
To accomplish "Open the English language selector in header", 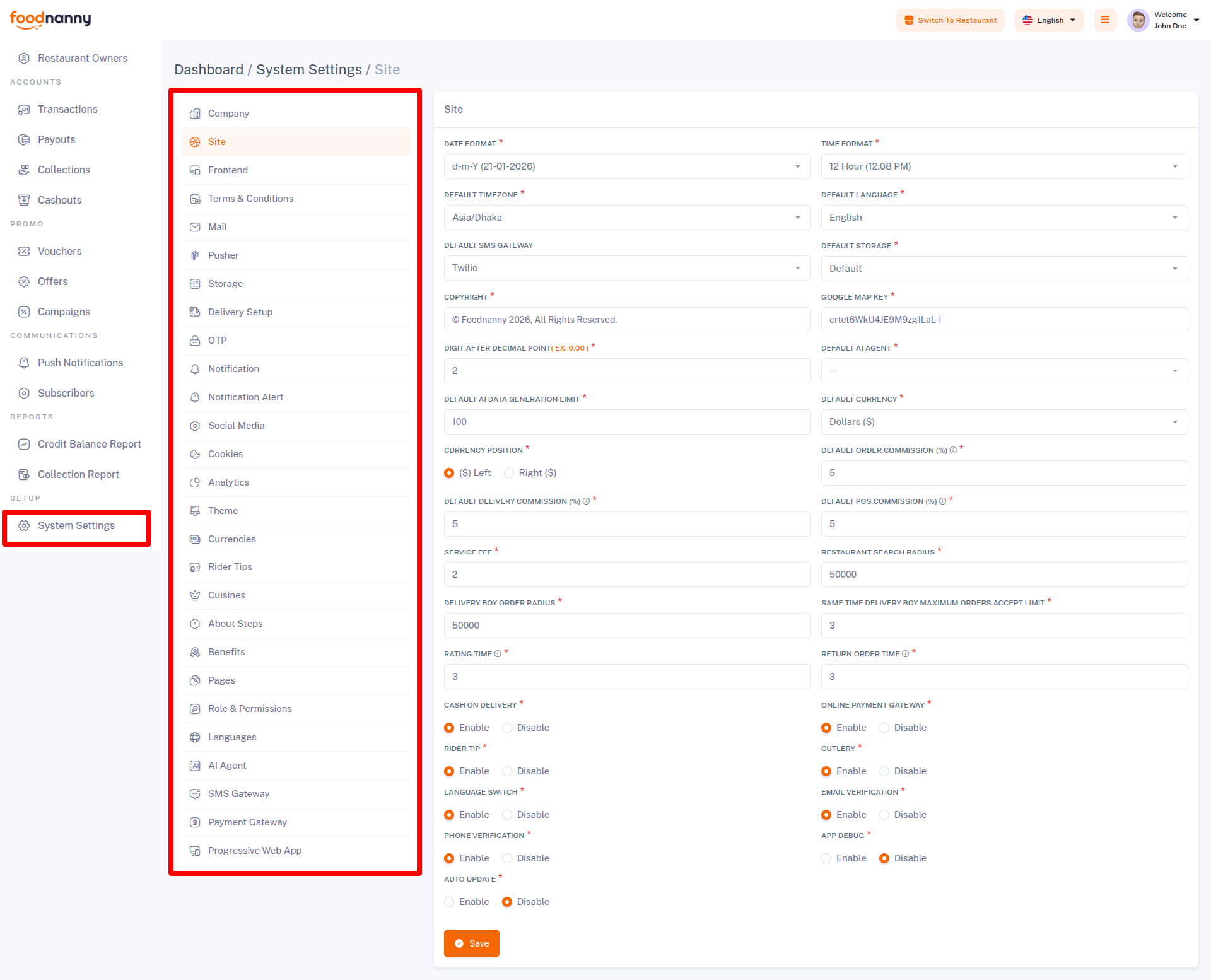I will point(1049,20).
